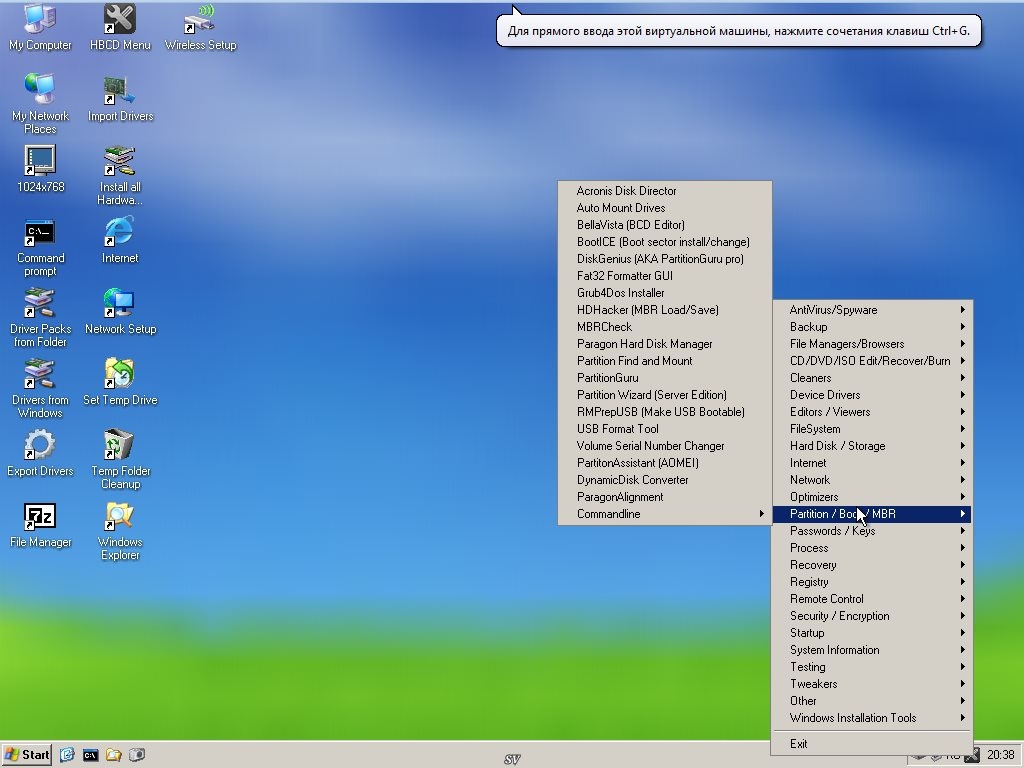Screen dimensions: 1024x768
Task: Open Import Drivers shortcut
Action: [x=120, y=91]
